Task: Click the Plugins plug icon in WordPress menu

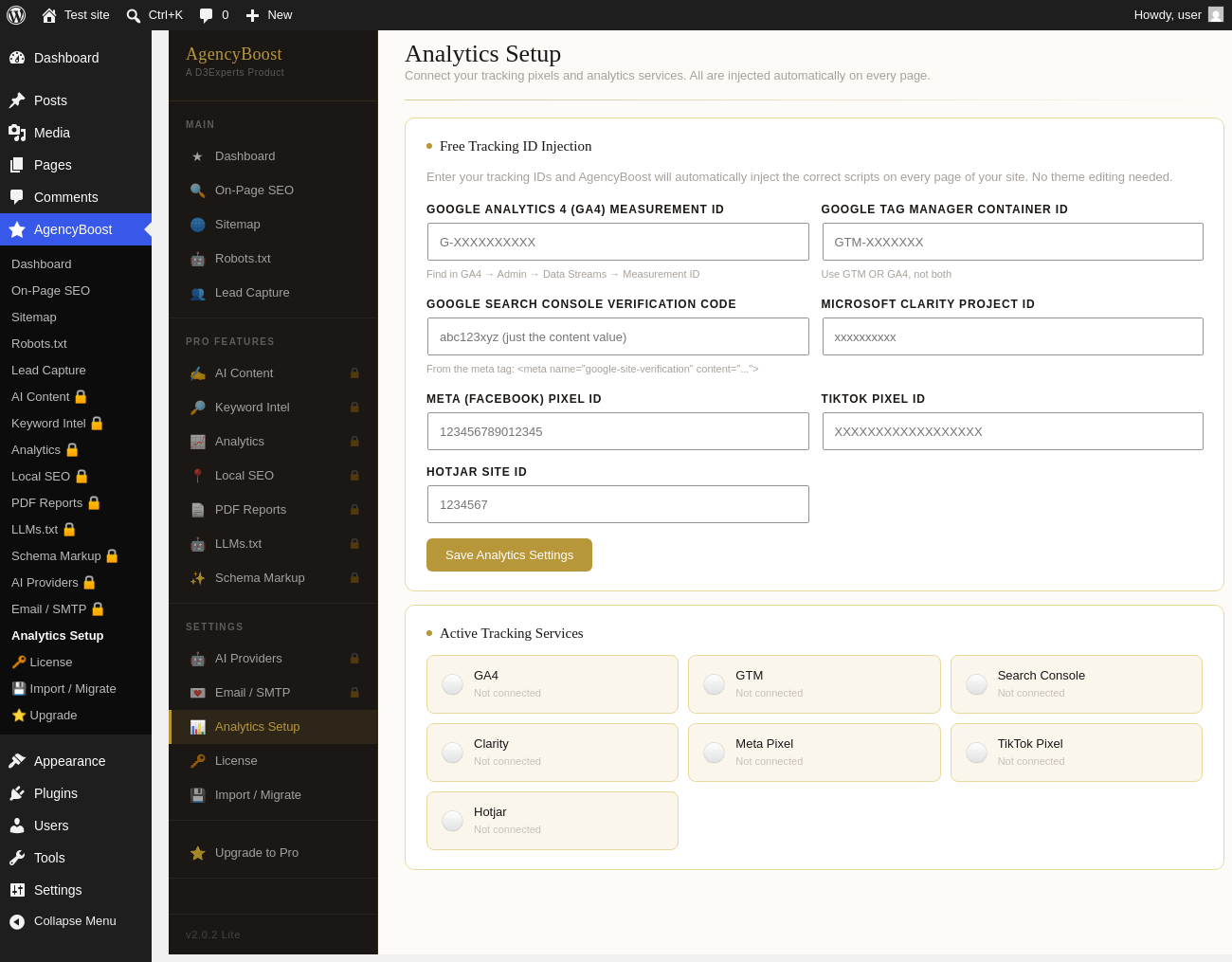Action: [x=17, y=793]
